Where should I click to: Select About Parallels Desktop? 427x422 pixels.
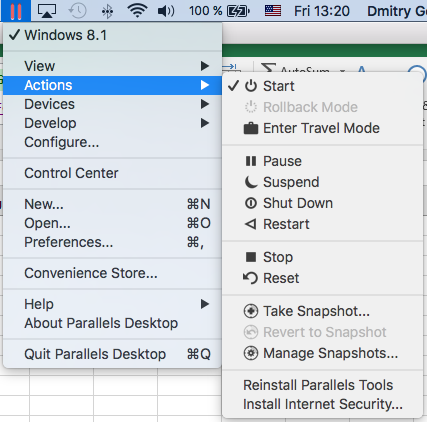pyautogui.click(x=113, y=323)
